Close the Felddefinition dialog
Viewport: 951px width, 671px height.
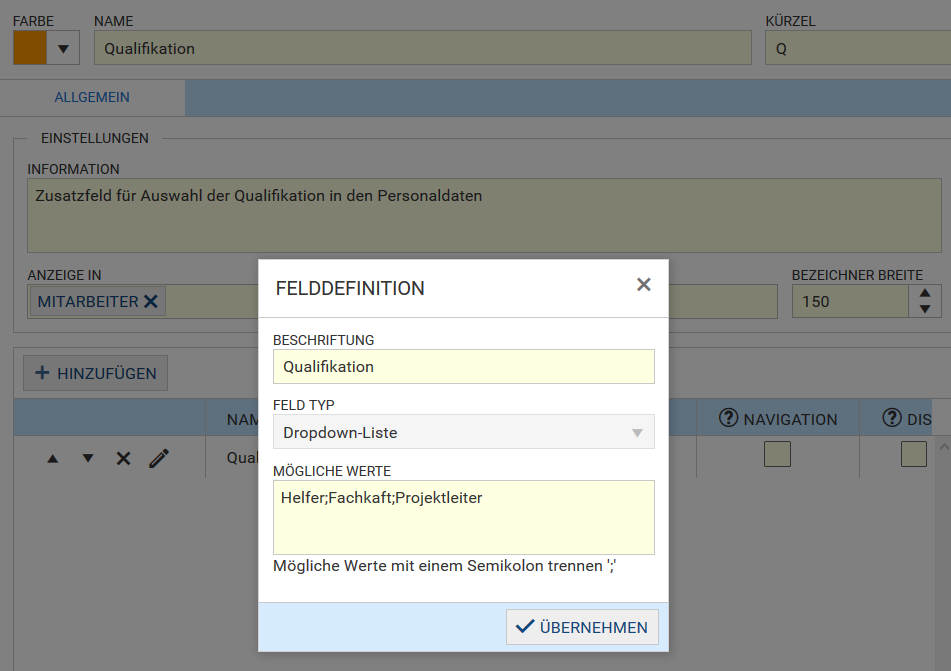point(644,285)
